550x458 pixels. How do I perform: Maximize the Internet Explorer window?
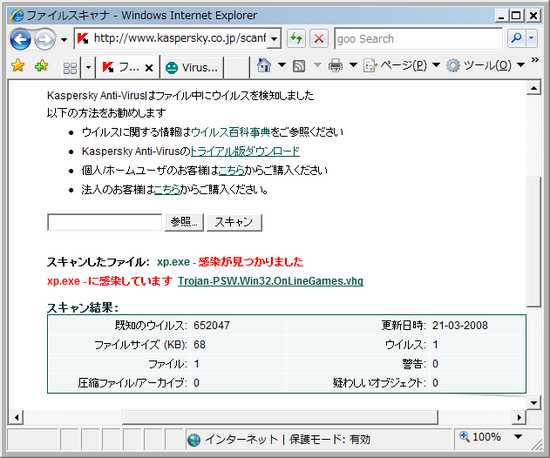click(516, 16)
